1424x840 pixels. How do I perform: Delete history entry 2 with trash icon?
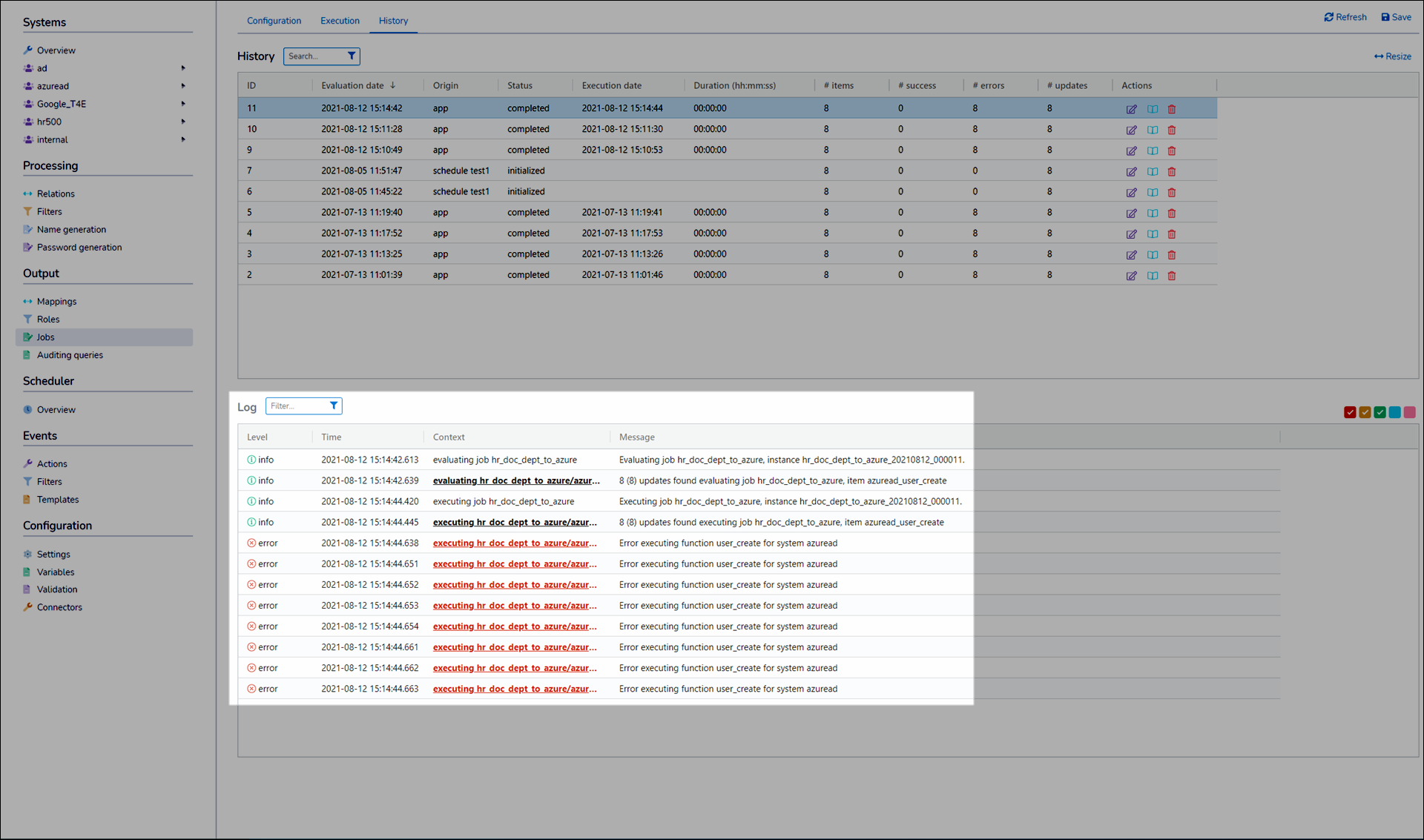tap(1172, 275)
